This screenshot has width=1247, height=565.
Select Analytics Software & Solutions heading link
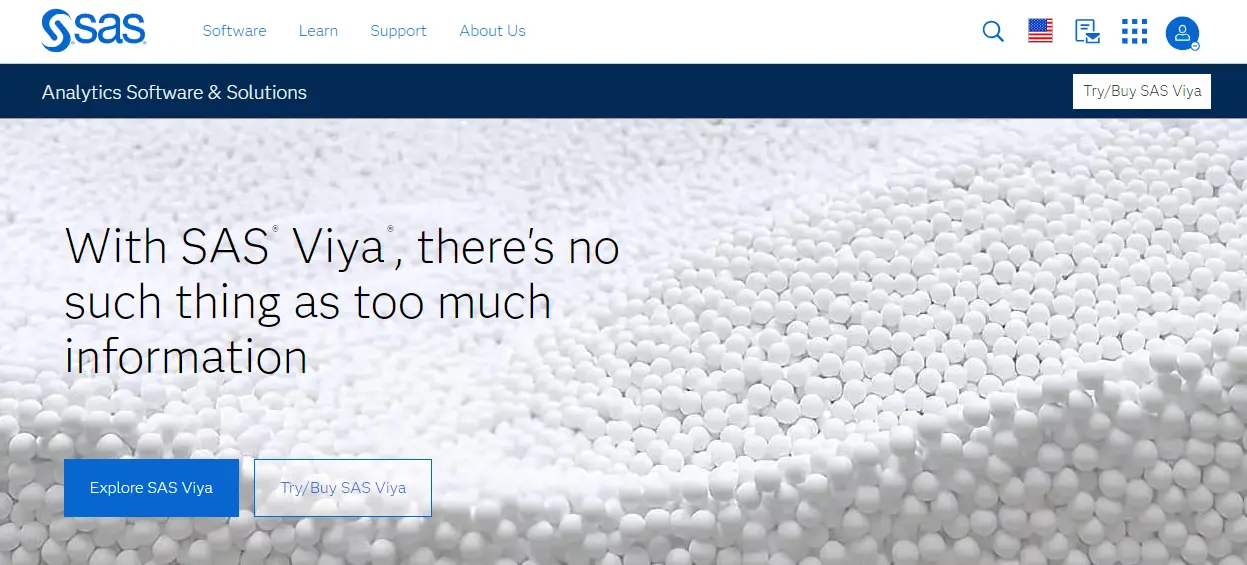(174, 92)
